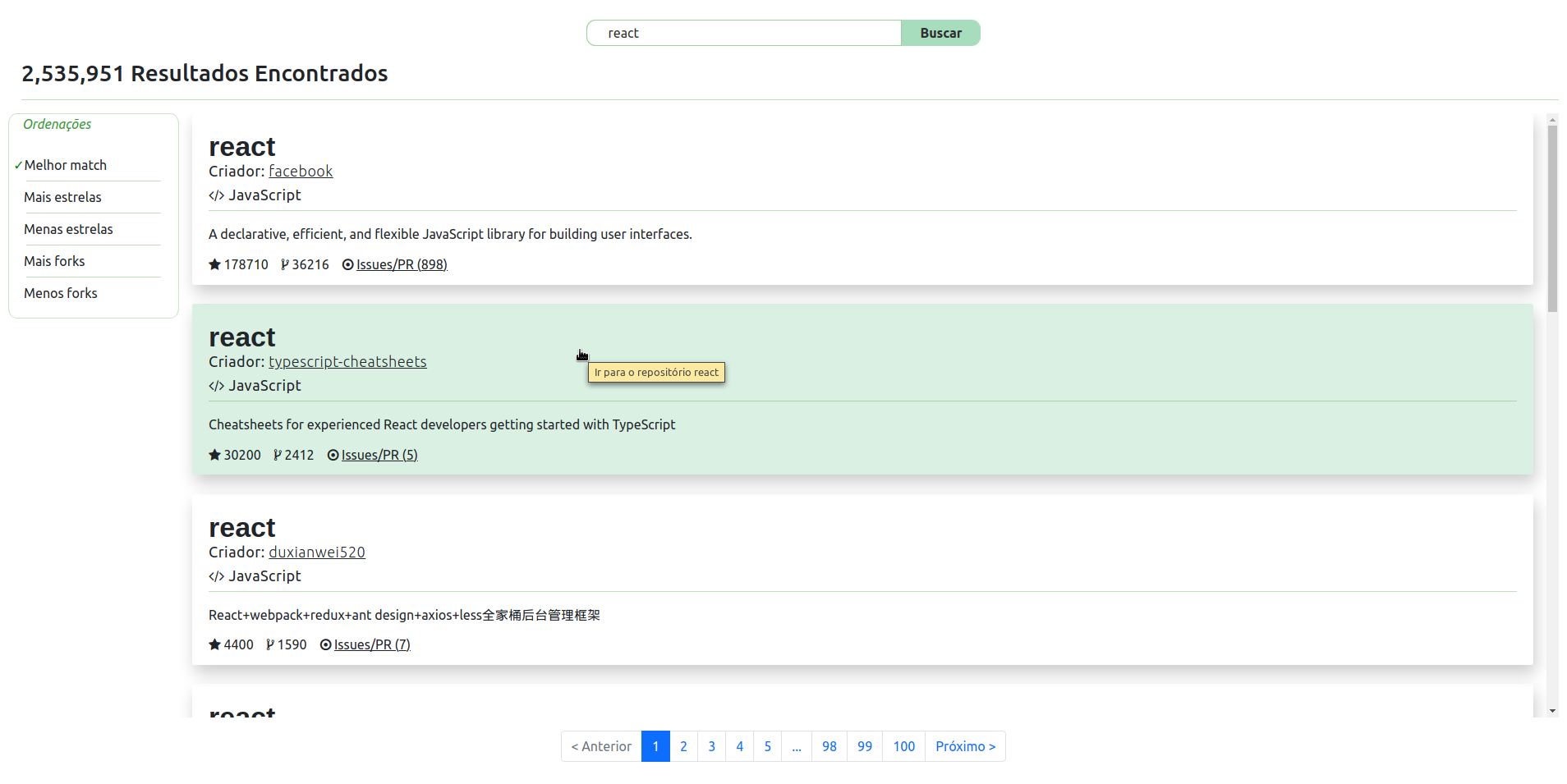The image size is (1567, 784).
Task: Go to results page 2
Action: (683, 746)
